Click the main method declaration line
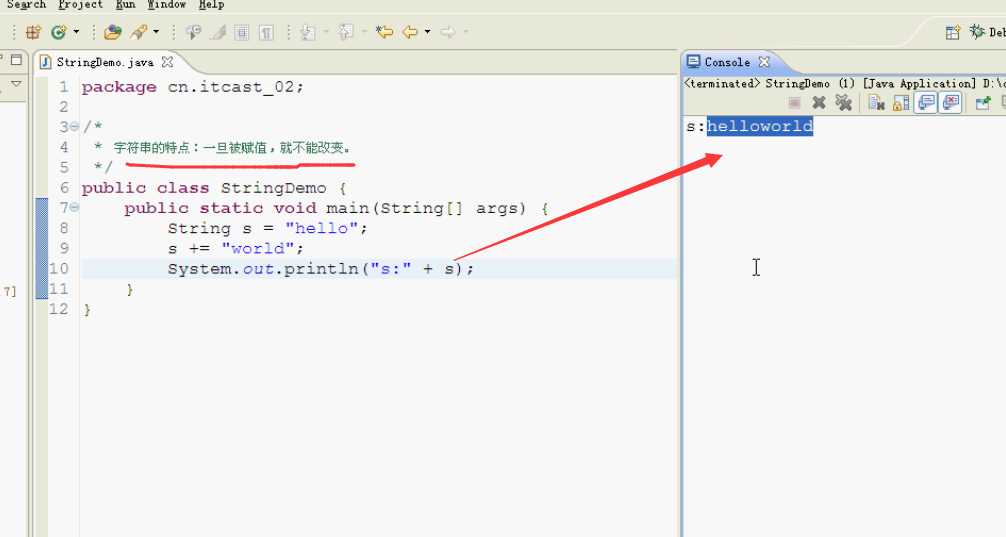The width and height of the screenshot is (1006, 537). 336,208
